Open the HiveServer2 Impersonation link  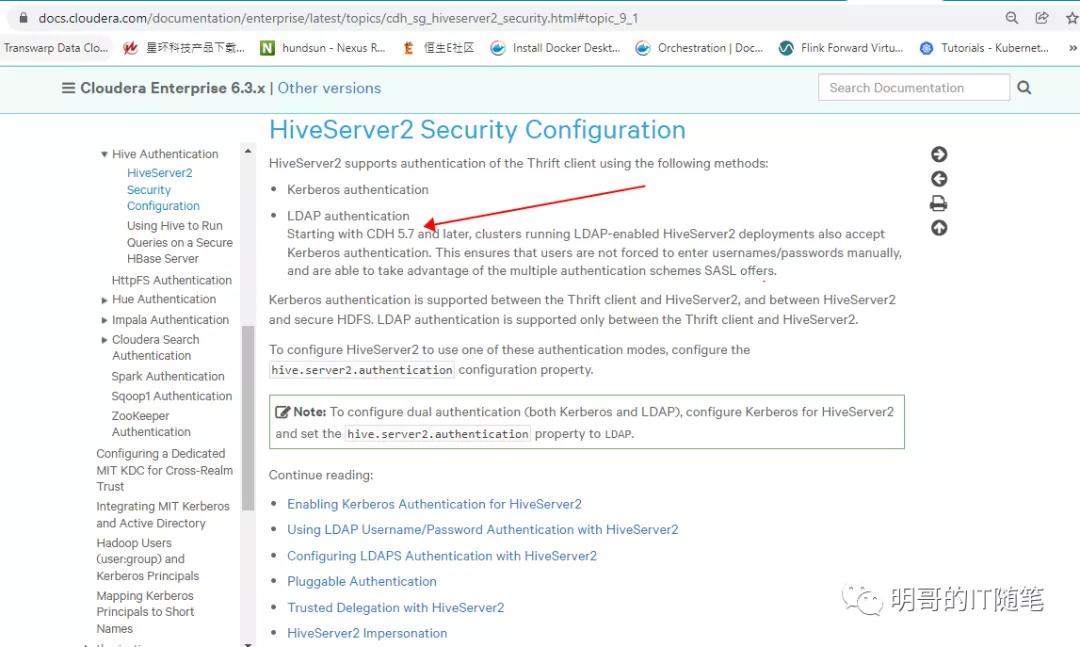click(366, 633)
